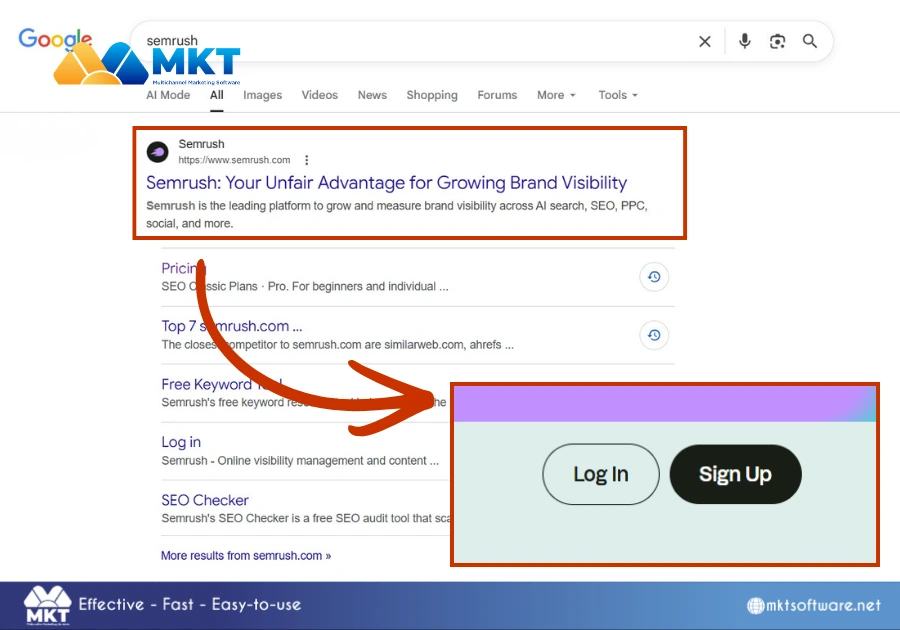
Task: Expand the More dropdown
Action: pos(556,95)
